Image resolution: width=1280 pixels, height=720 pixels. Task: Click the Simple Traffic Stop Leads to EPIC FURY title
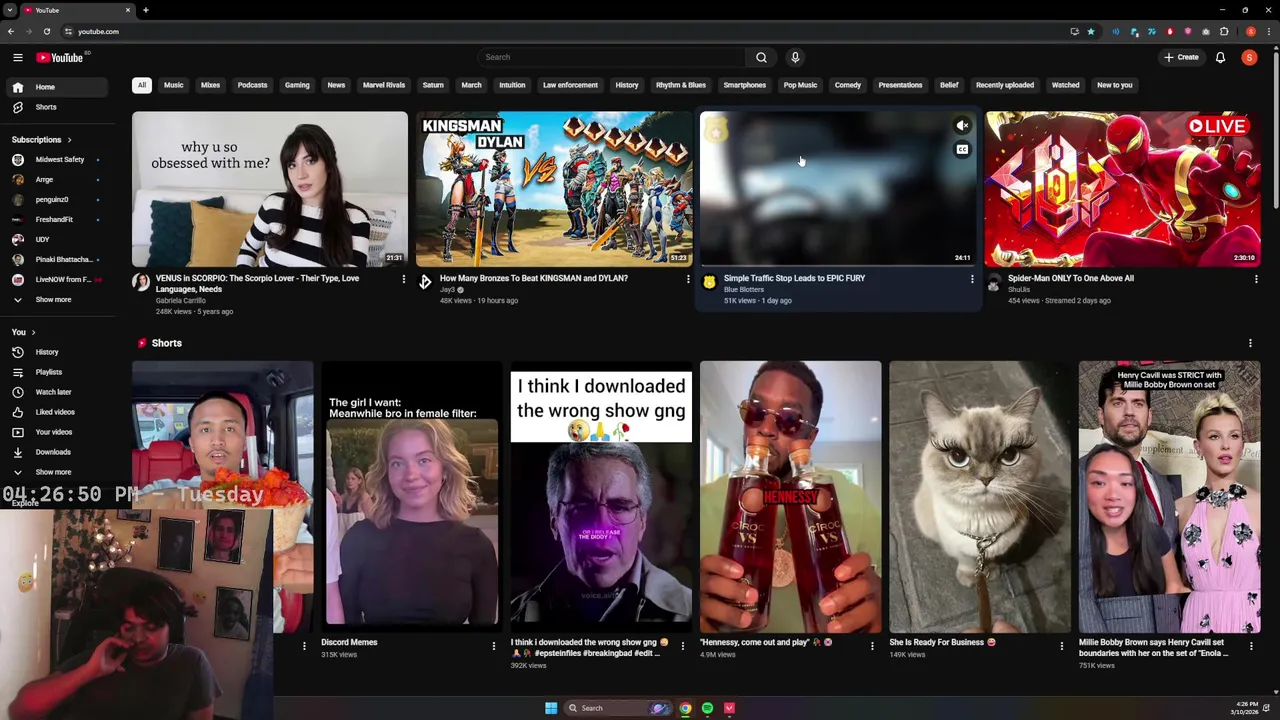pyautogui.click(x=794, y=278)
